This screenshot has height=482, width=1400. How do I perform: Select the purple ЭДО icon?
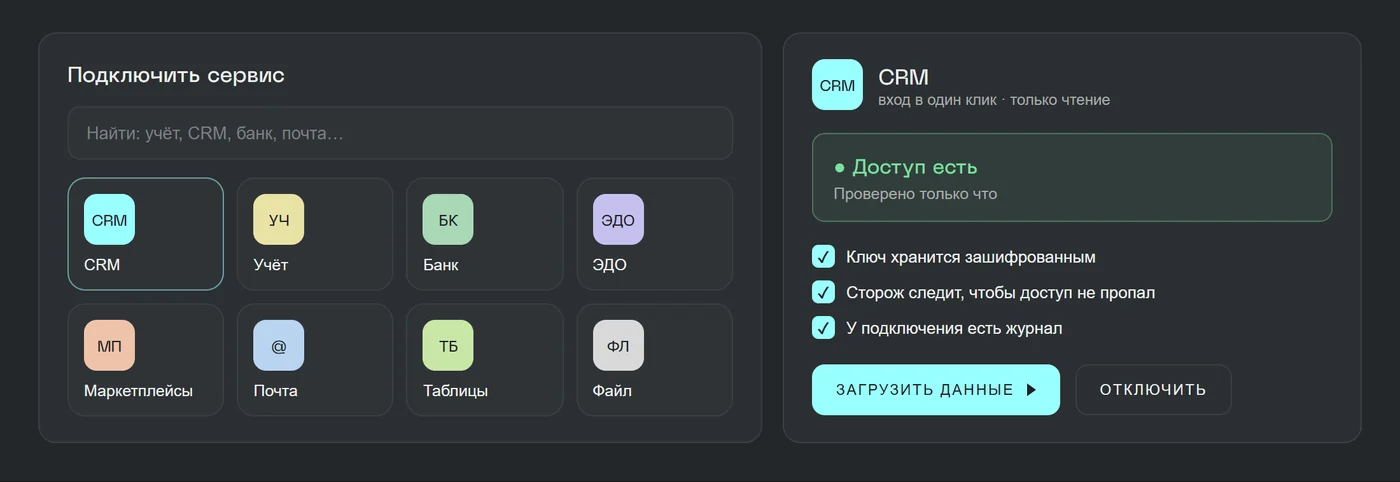coord(618,220)
